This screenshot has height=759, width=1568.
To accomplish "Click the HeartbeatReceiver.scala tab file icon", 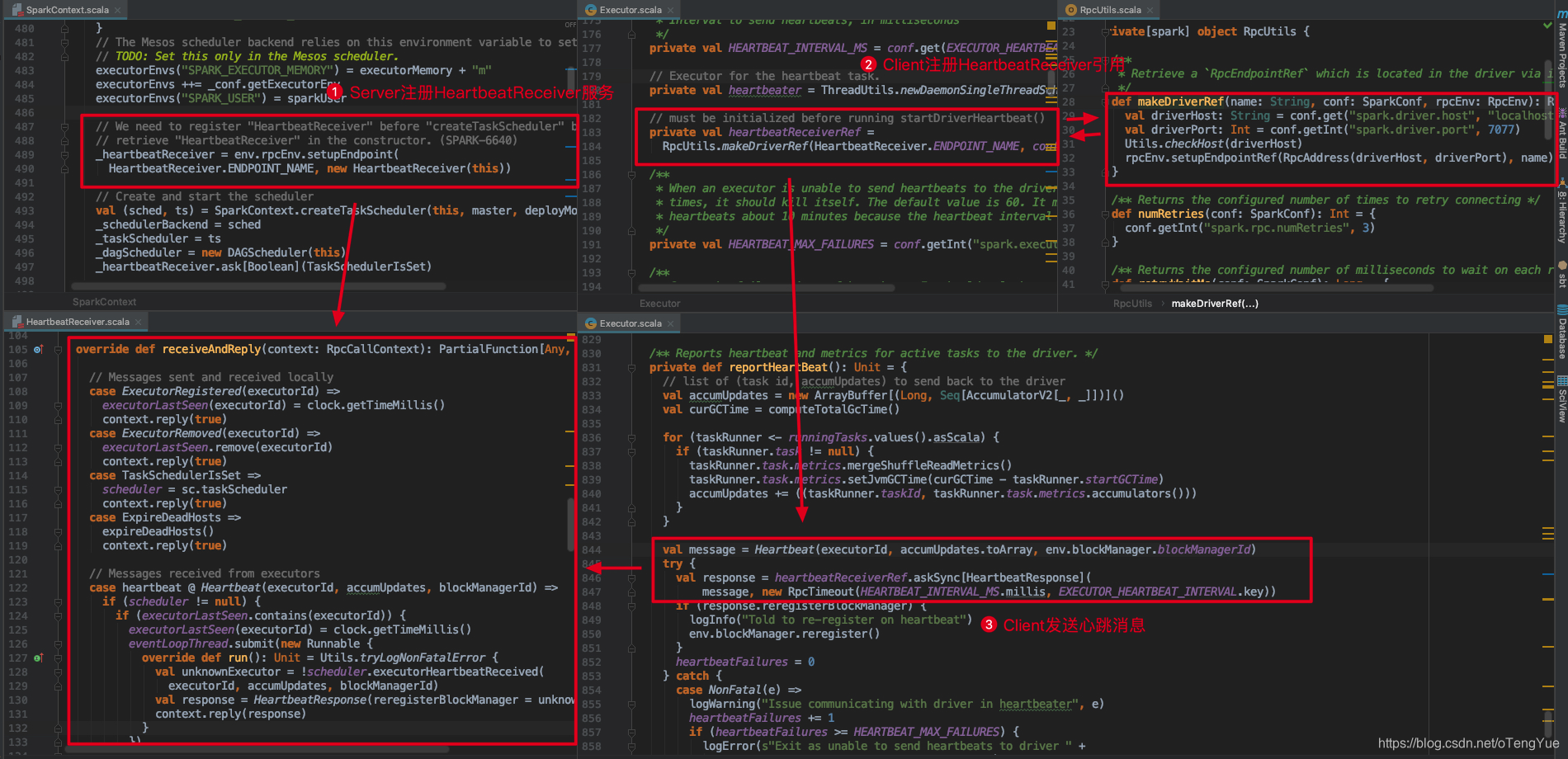I will click(17, 322).
